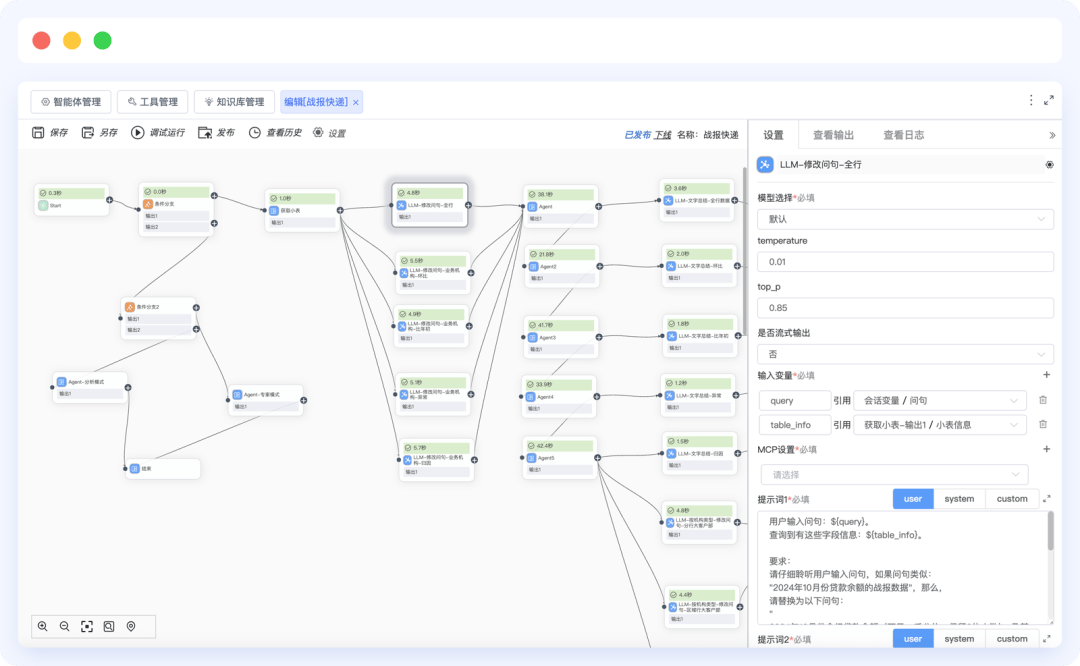1080x666 pixels.
Task: Click the publish (发布) icon
Action: 205,133
